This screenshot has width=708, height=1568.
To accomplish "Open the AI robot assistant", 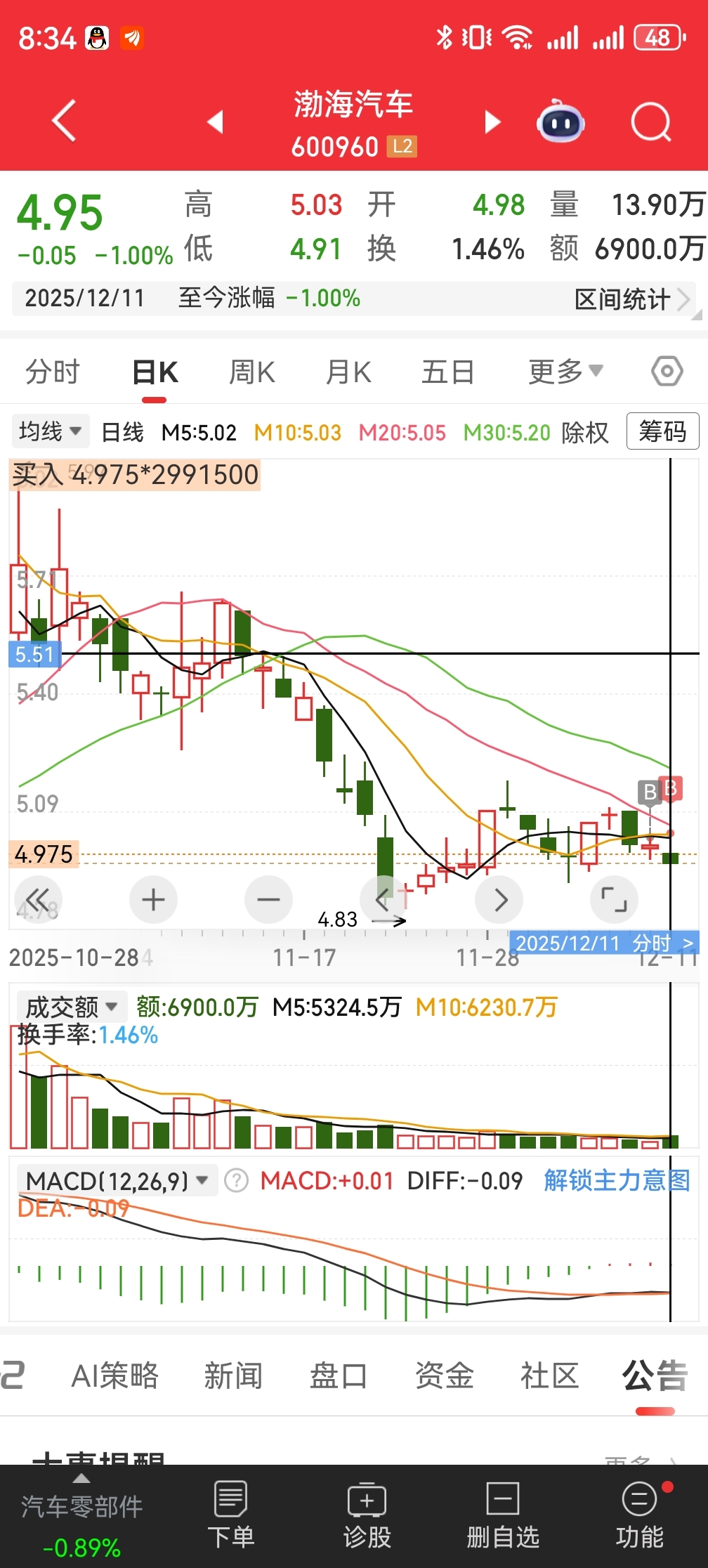I will (560, 121).
